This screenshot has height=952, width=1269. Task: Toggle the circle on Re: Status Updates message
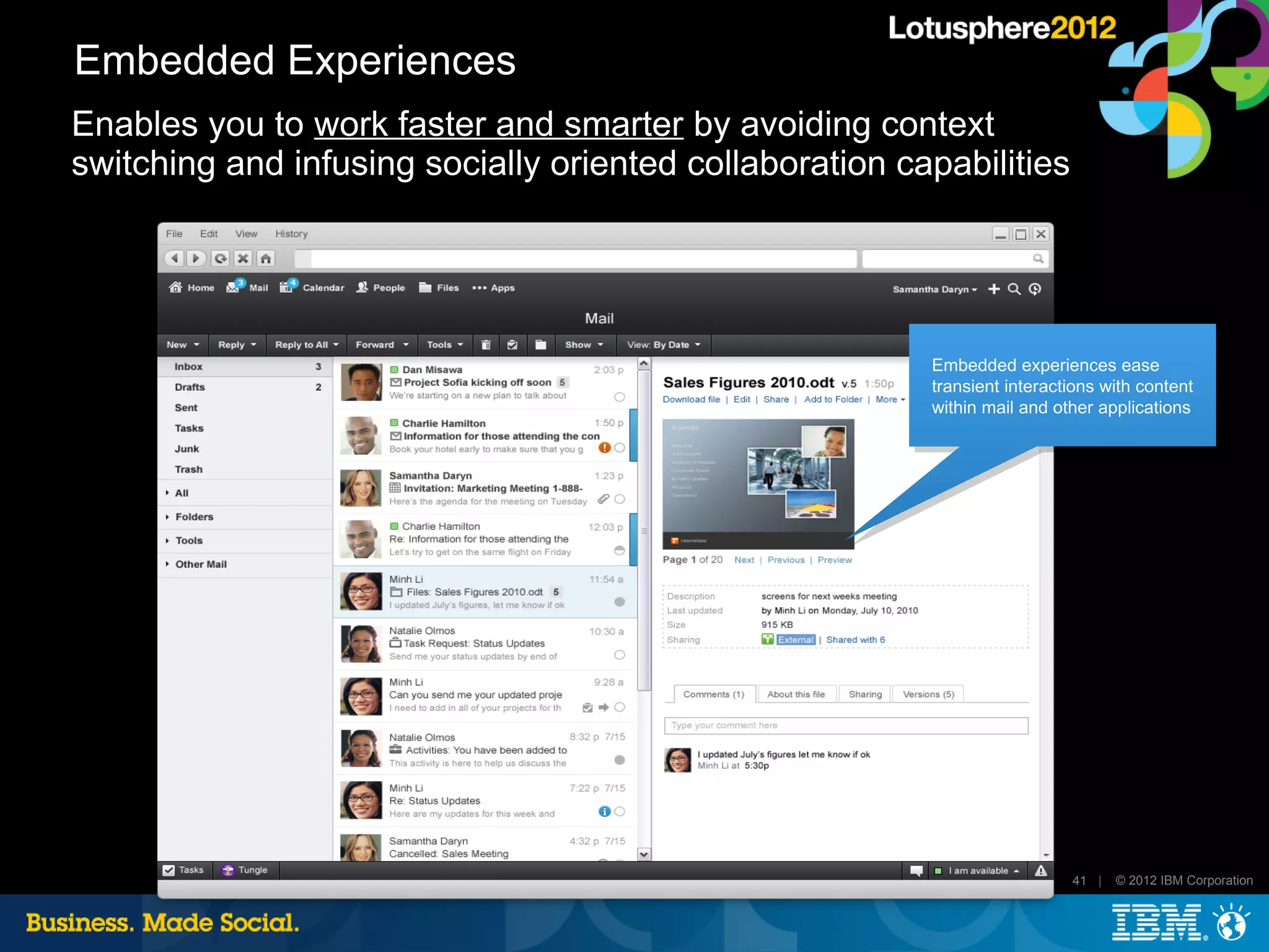[620, 811]
